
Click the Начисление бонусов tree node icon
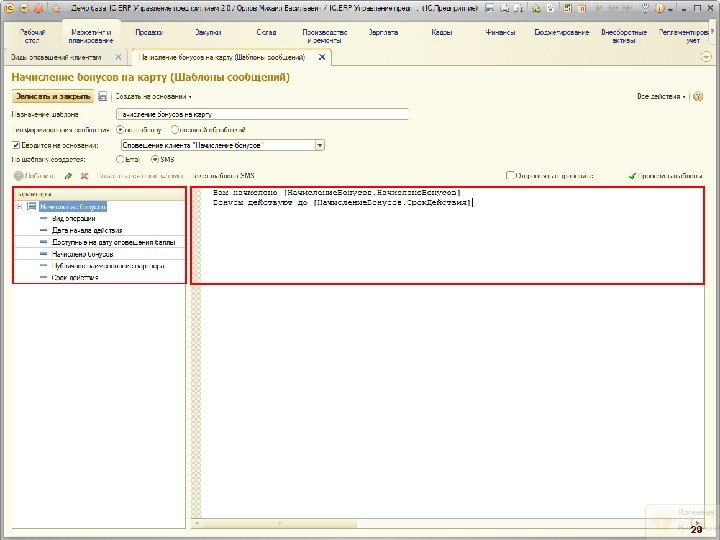coord(32,207)
